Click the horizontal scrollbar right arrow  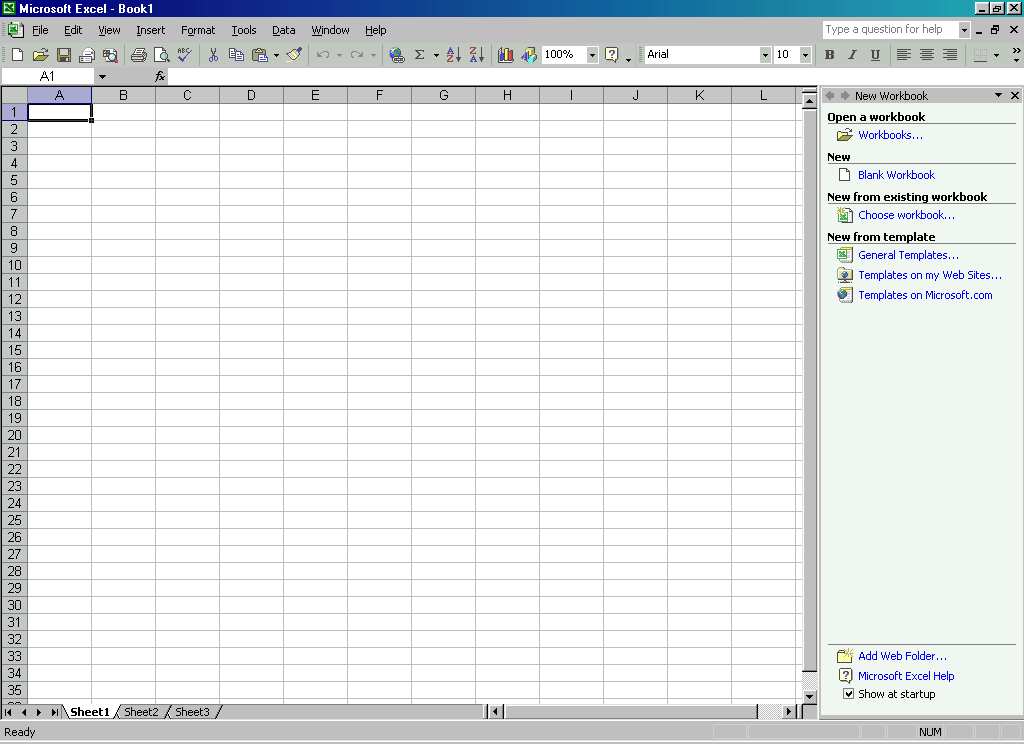tap(789, 712)
